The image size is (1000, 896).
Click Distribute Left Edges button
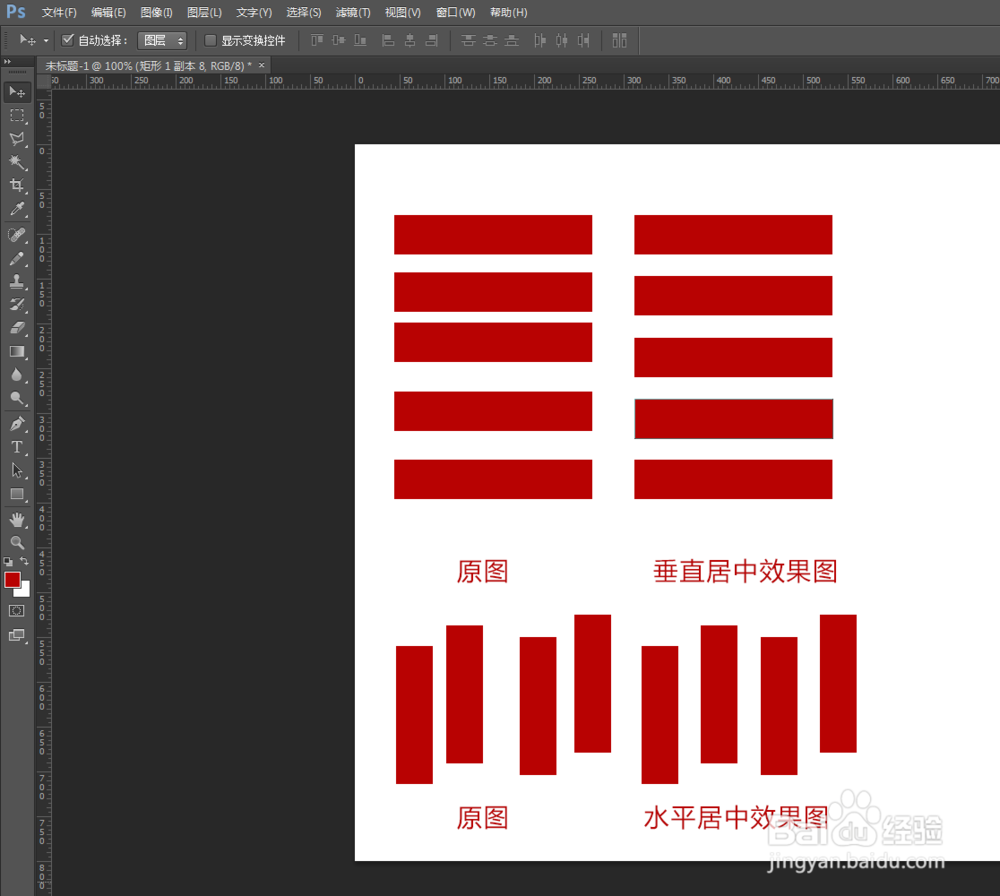coord(540,40)
